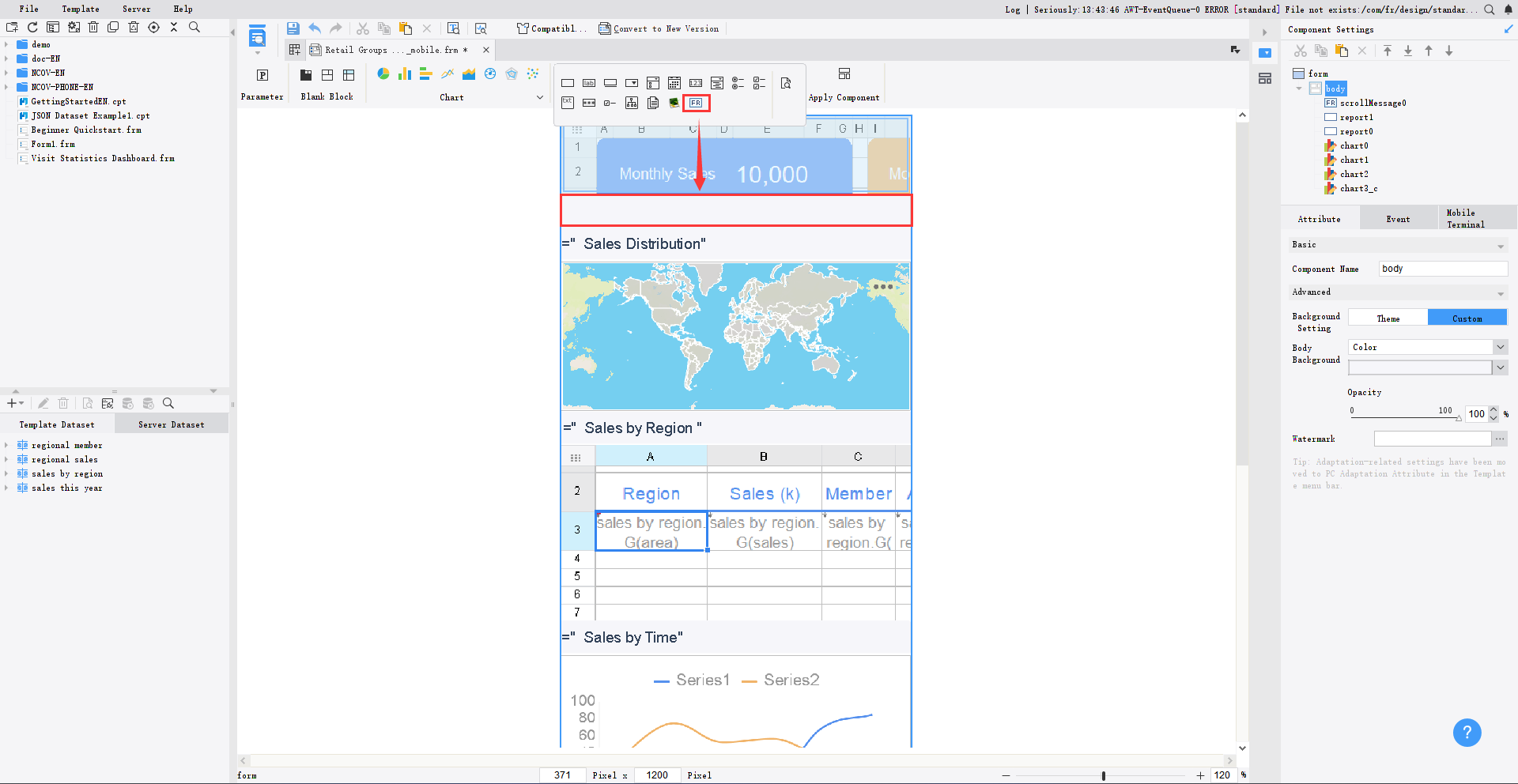The image size is (1518, 784).
Task: Click Convert to New Version button
Action: click(659, 28)
